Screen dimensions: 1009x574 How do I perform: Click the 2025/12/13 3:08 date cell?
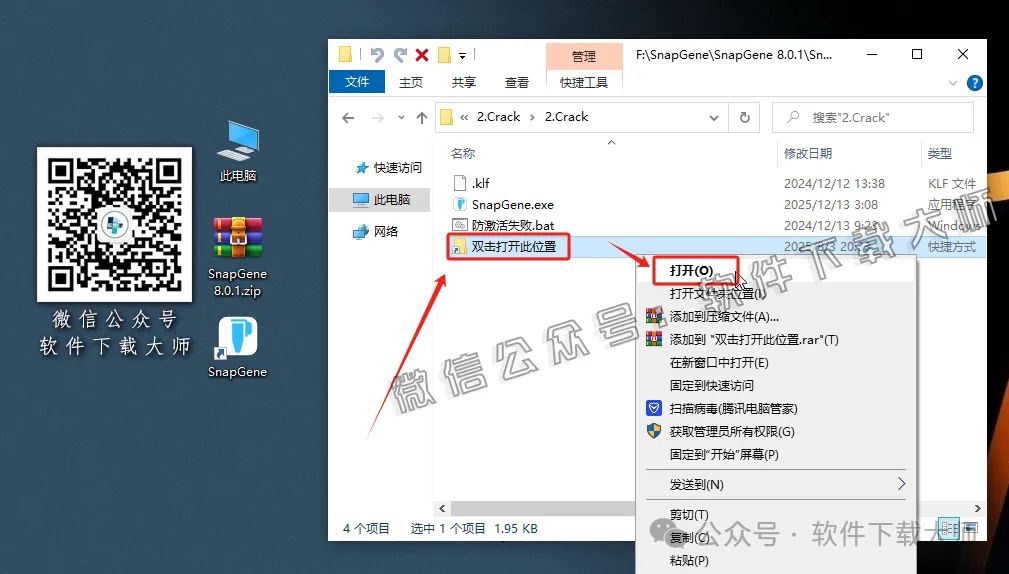(831, 205)
